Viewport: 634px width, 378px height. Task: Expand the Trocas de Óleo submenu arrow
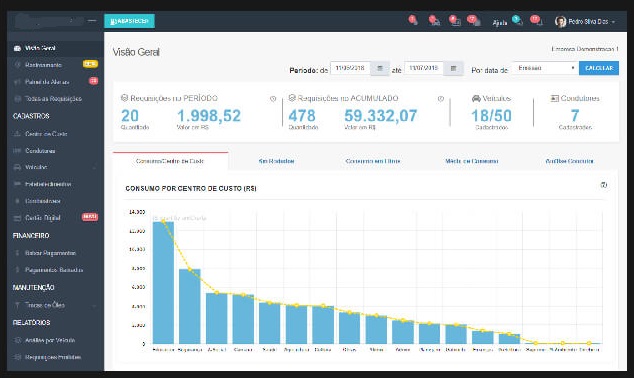coord(95,306)
